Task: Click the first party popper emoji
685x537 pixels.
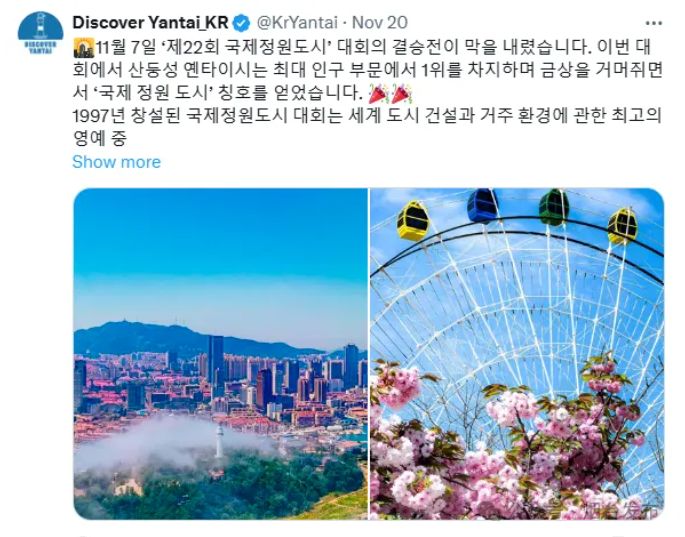Action: pos(379,94)
